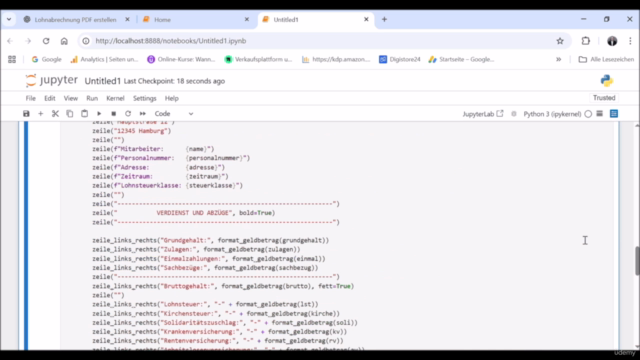640x360 pixels.
Task: Cut the selected cell with the scissors icon
Action: 55,114
